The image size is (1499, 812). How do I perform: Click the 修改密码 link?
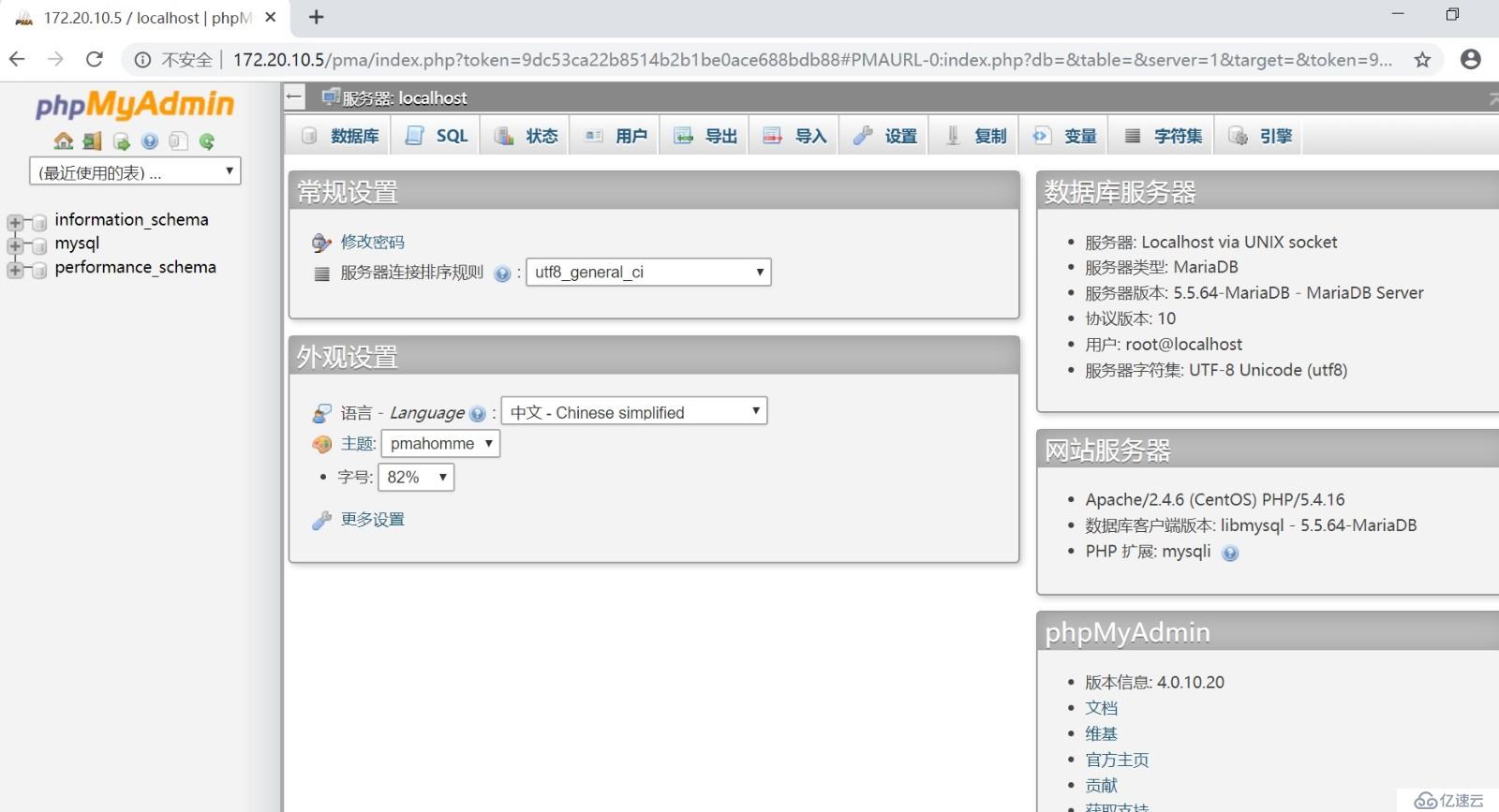tap(373, 243)
